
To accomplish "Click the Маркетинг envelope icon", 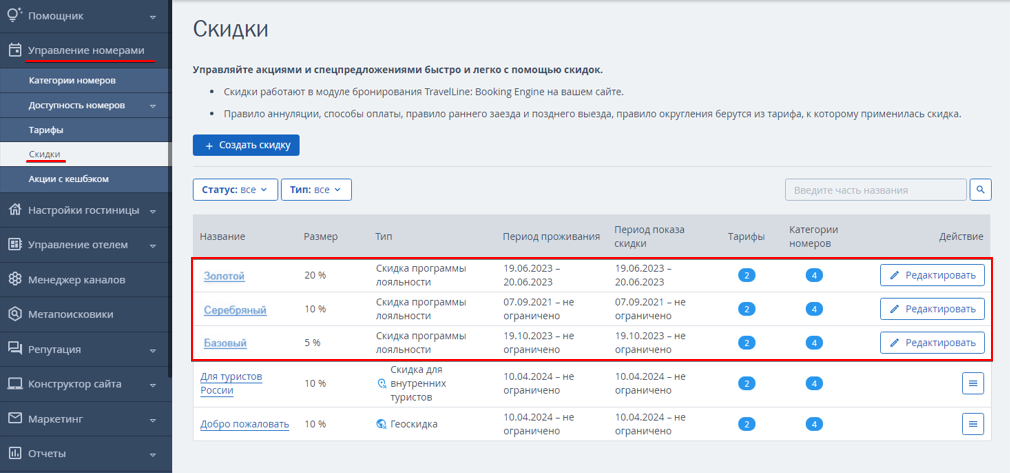I will click(x=15, y=418).
